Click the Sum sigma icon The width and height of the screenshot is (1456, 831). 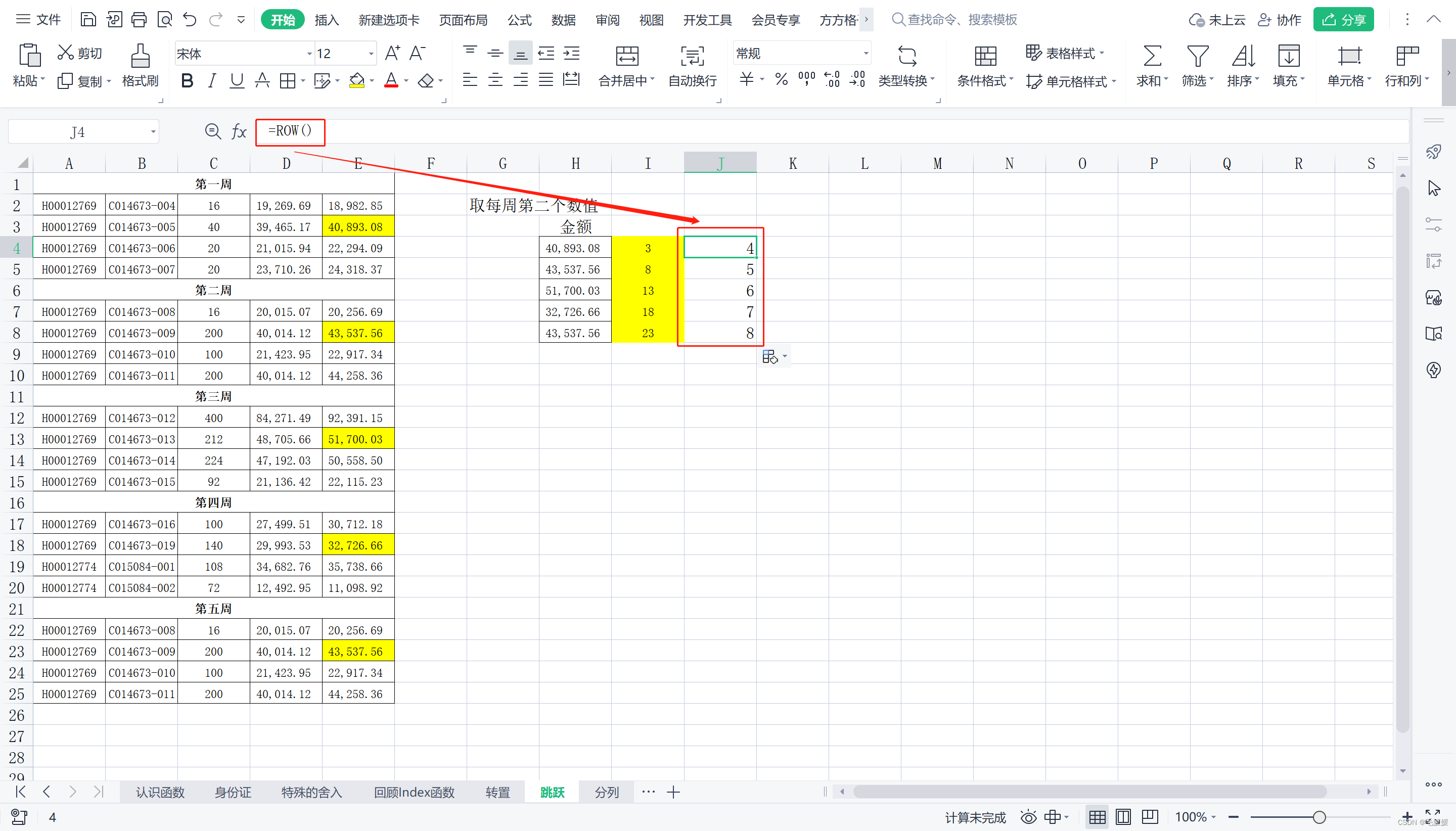click(x=1152, y=56)
